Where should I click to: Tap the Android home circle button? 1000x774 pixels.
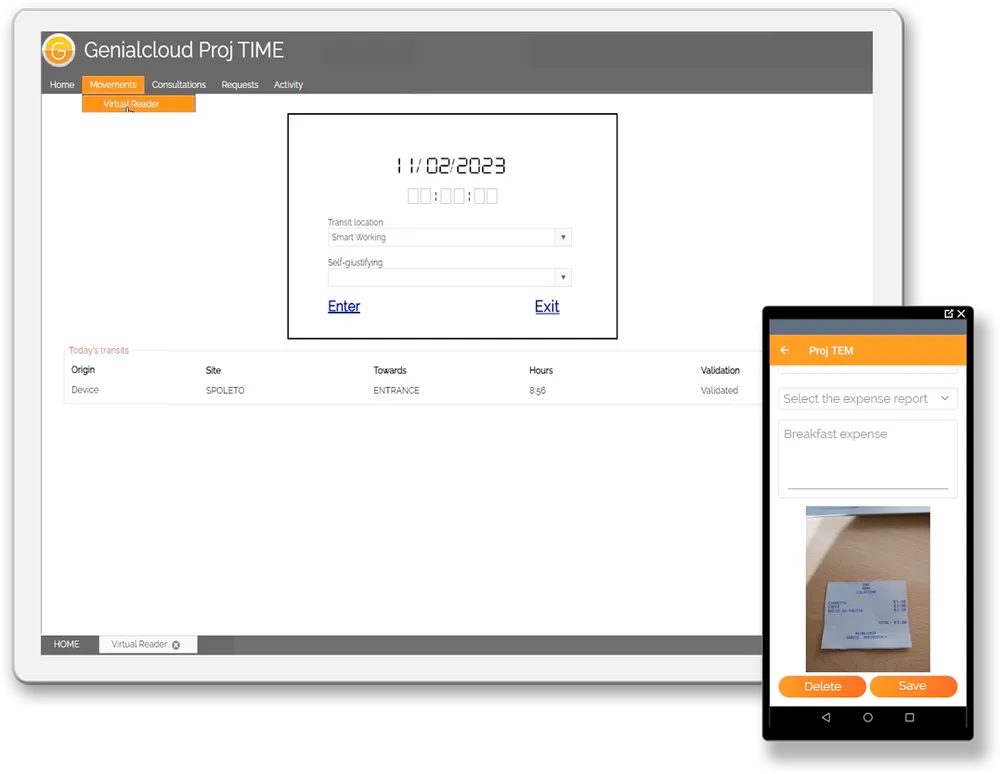[x=867, y=718]
